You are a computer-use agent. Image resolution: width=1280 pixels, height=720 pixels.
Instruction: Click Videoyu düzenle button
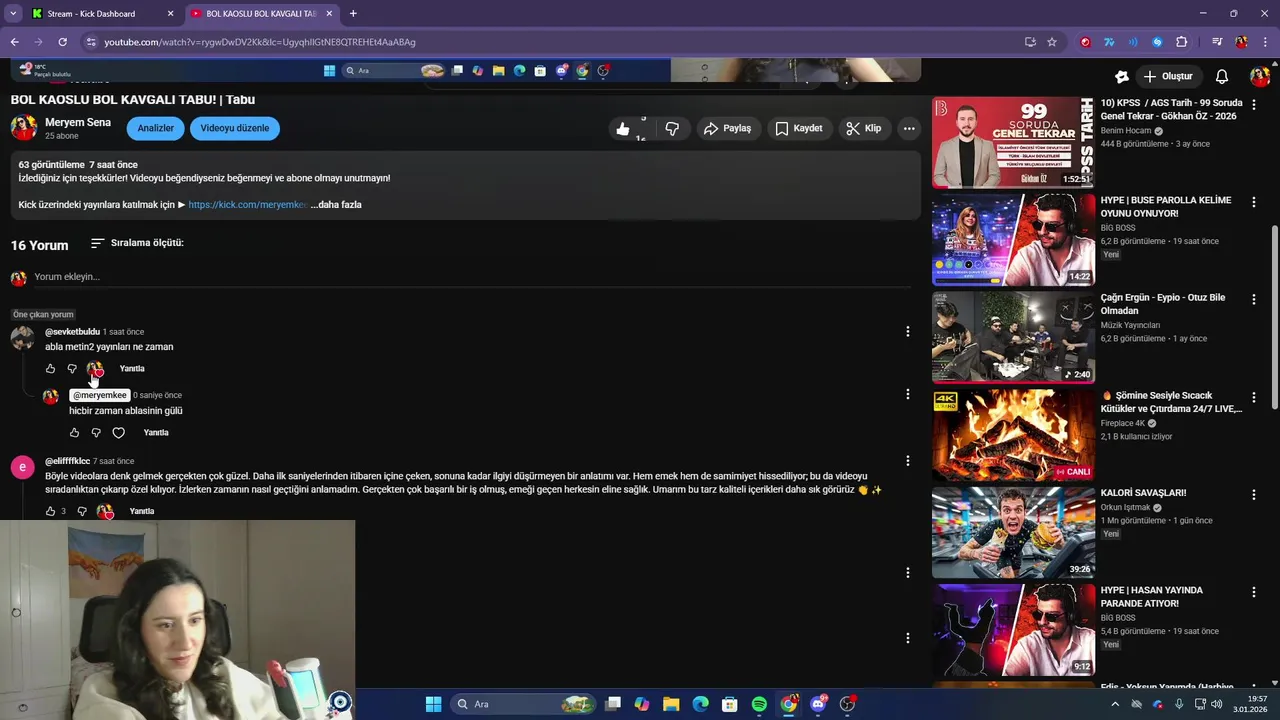click(x=235, y=128)
